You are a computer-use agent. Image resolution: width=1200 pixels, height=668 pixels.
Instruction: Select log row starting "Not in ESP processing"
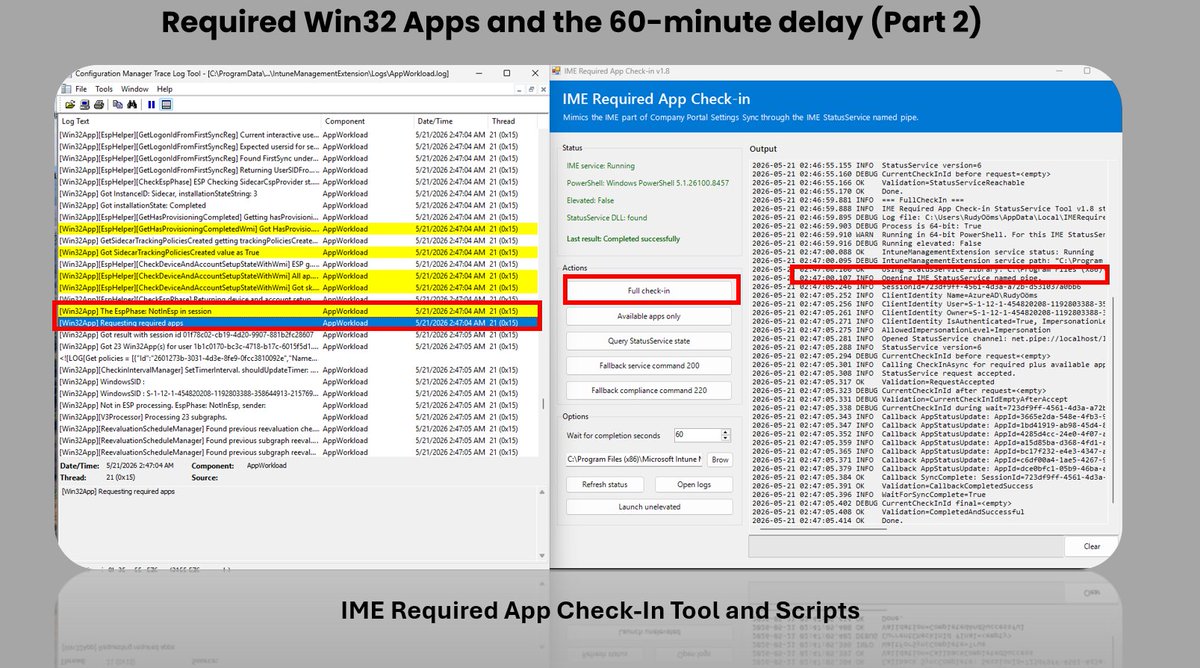coord(299,405)
